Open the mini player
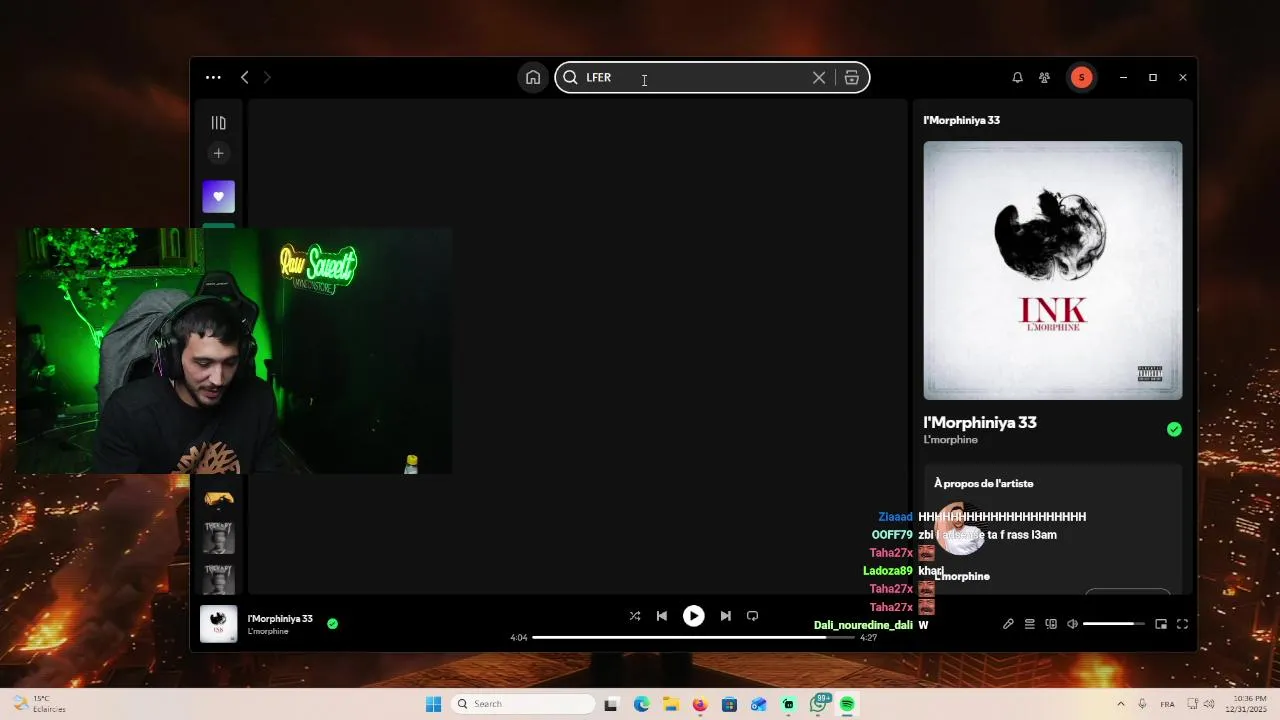 click(1161, 624)
